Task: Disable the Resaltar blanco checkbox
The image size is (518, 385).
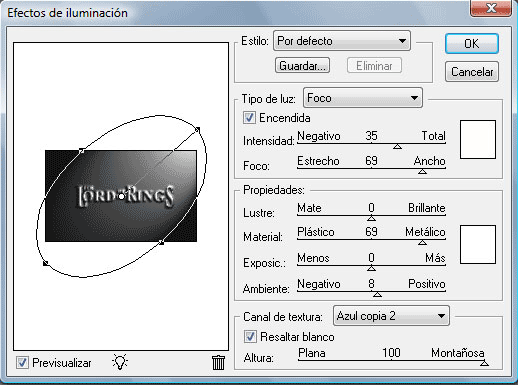Action: [x=250, y=336]
